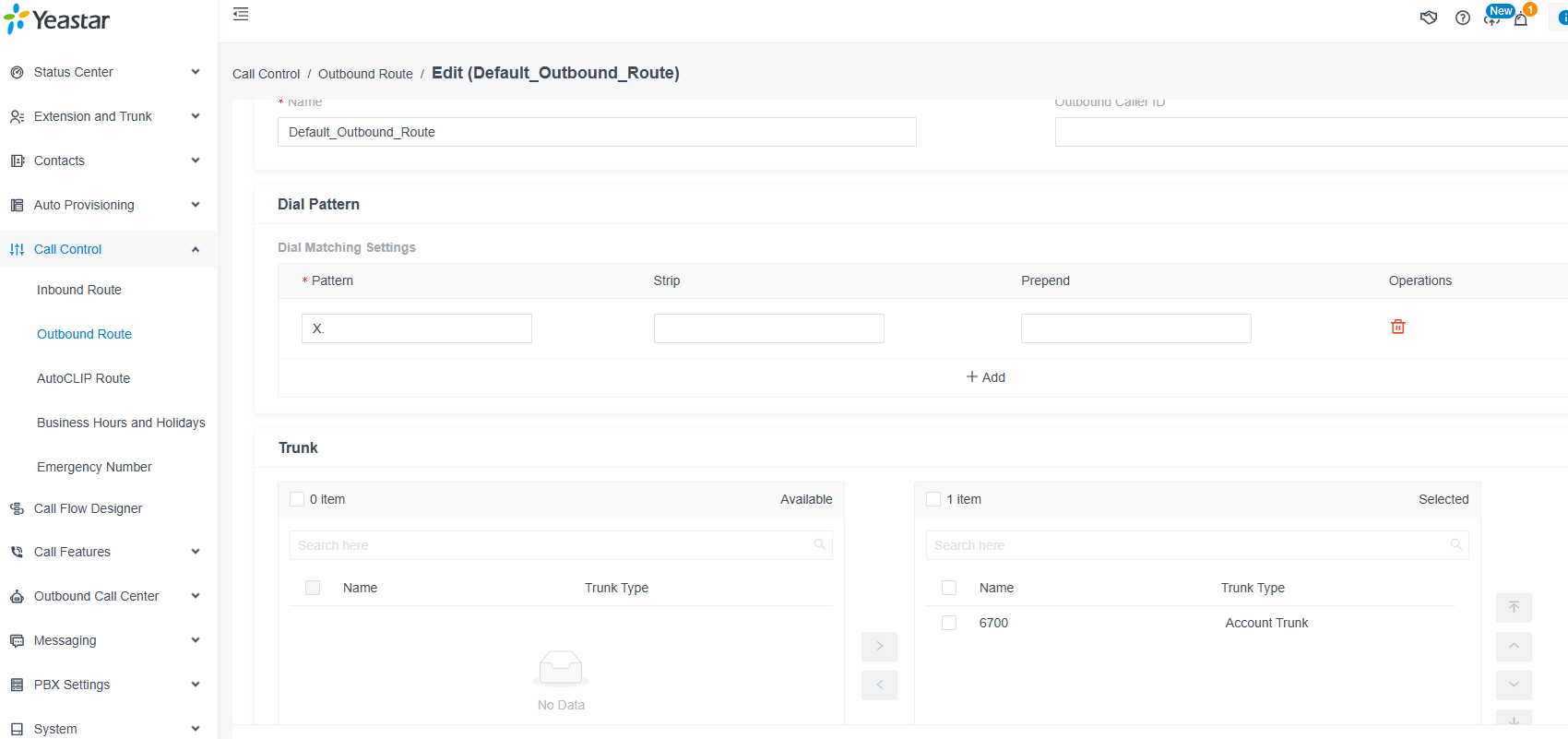
Task: Focus the Pattern input containing X.
Action: click(x=417, y=328)
